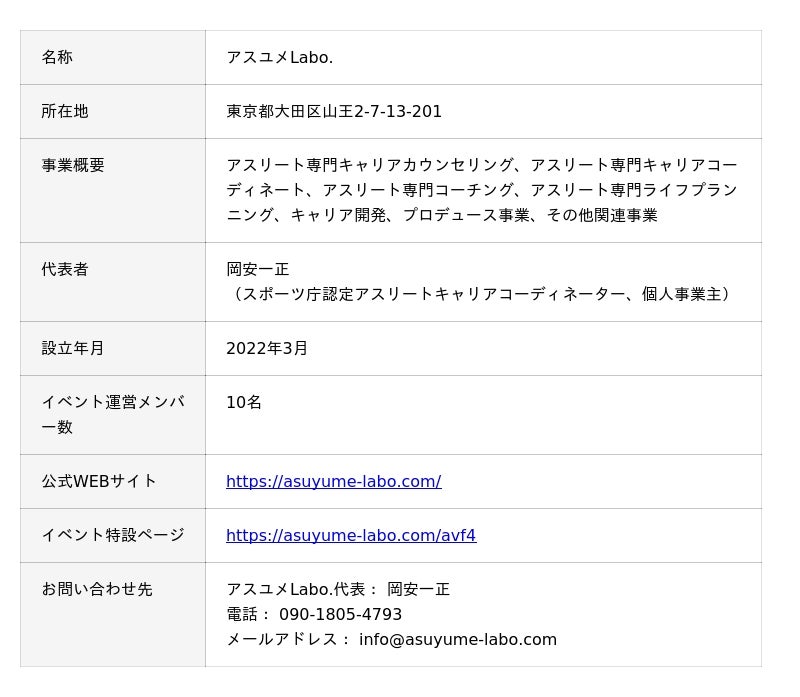
Task: Click the 代表者 row label
Action: (64, 269)
